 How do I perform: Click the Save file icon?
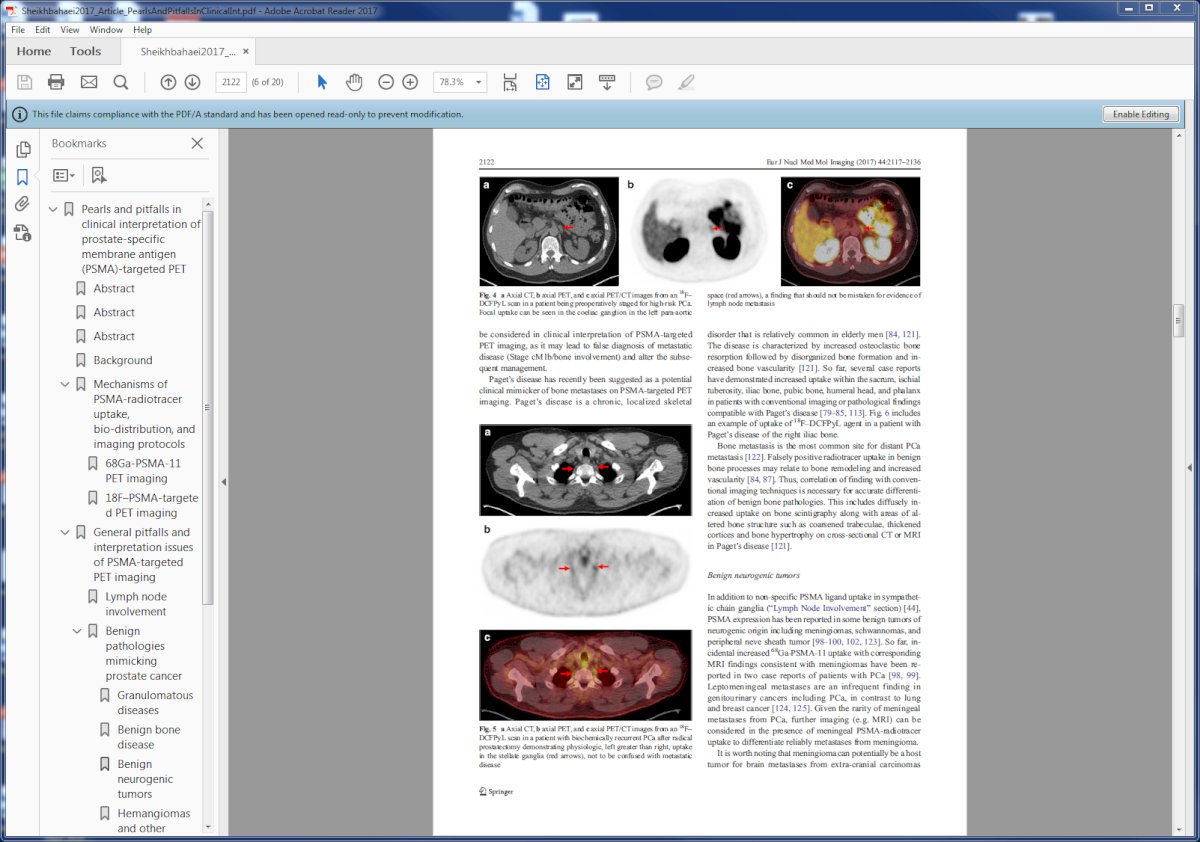point(24,82)
